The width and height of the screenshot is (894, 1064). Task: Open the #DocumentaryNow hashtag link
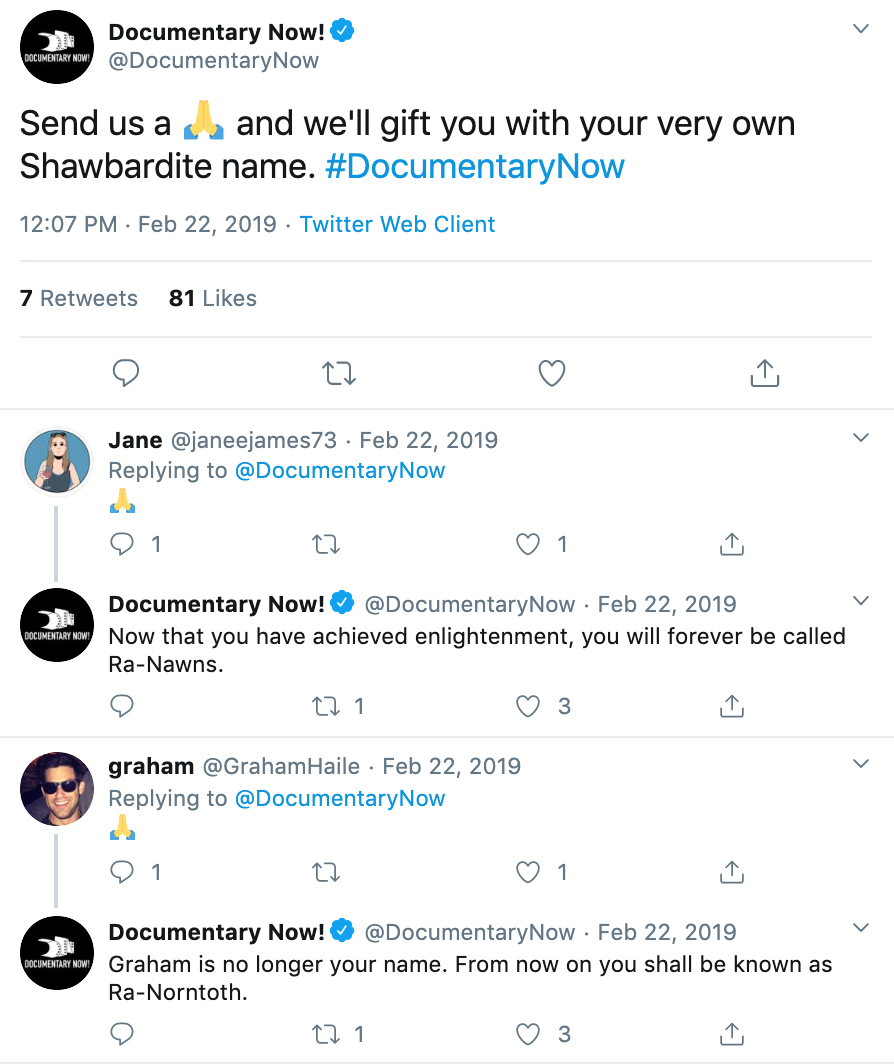pyautogui.click(x=475, y=166)
